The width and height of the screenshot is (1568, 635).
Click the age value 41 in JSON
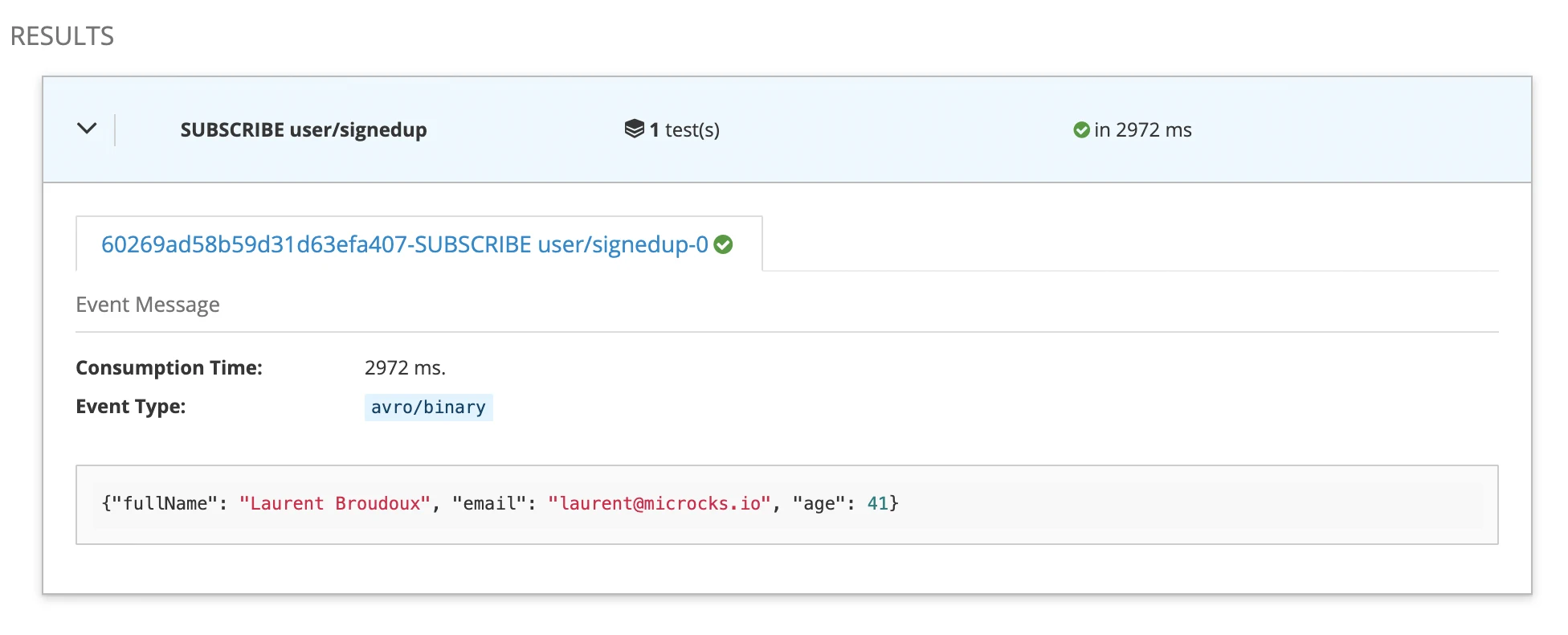[877, 504]
